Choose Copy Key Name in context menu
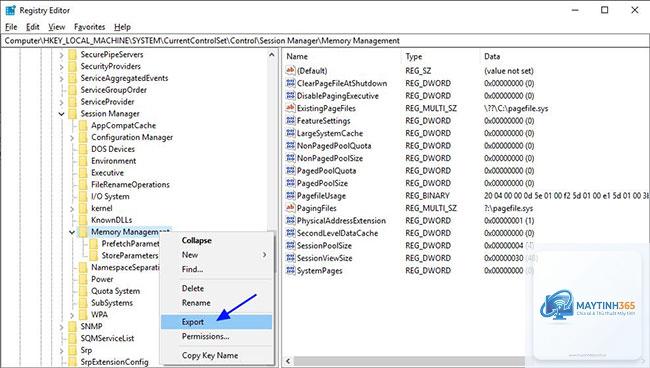 216,356
